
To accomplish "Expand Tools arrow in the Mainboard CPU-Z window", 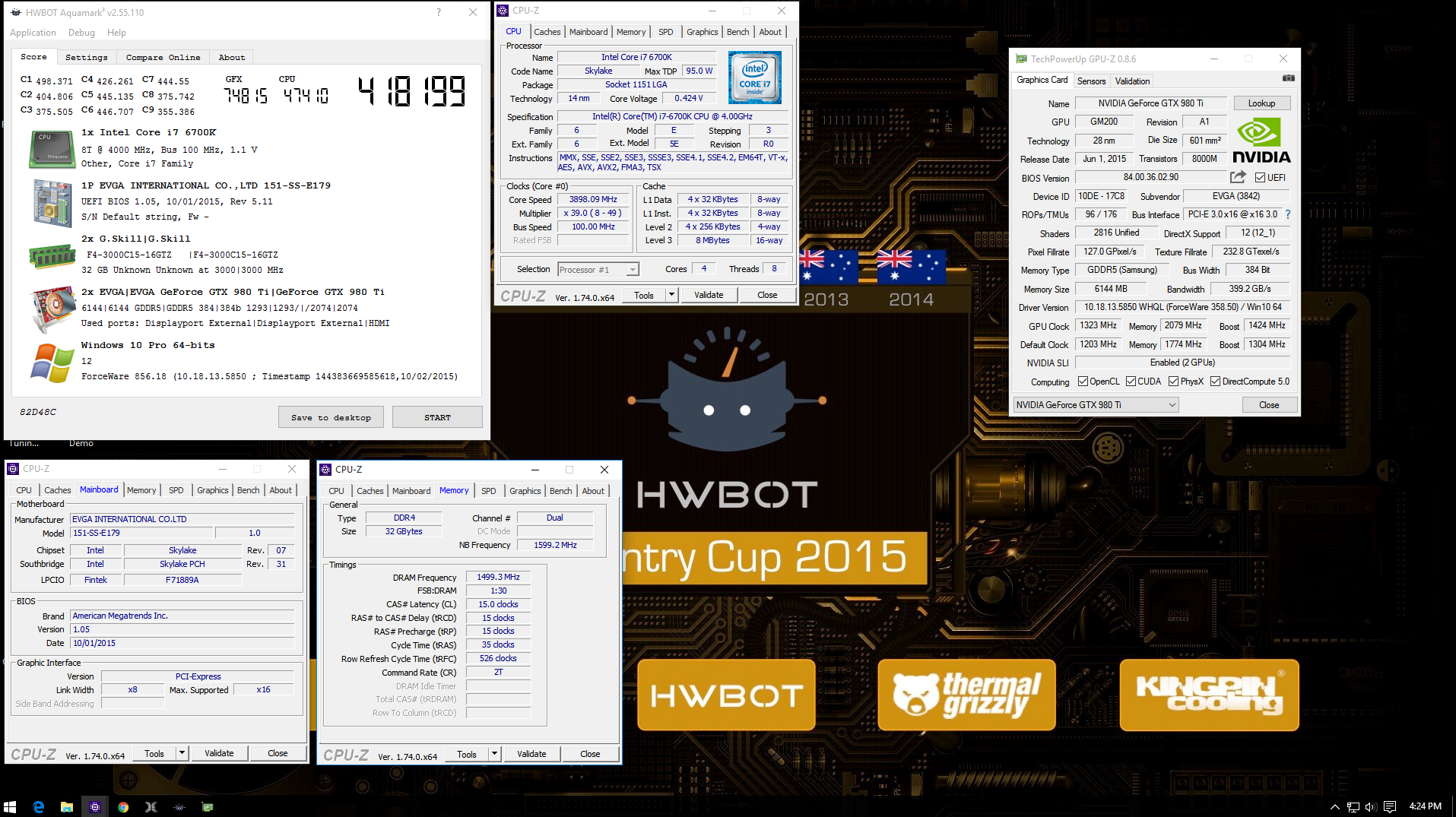I will point(182,753).
